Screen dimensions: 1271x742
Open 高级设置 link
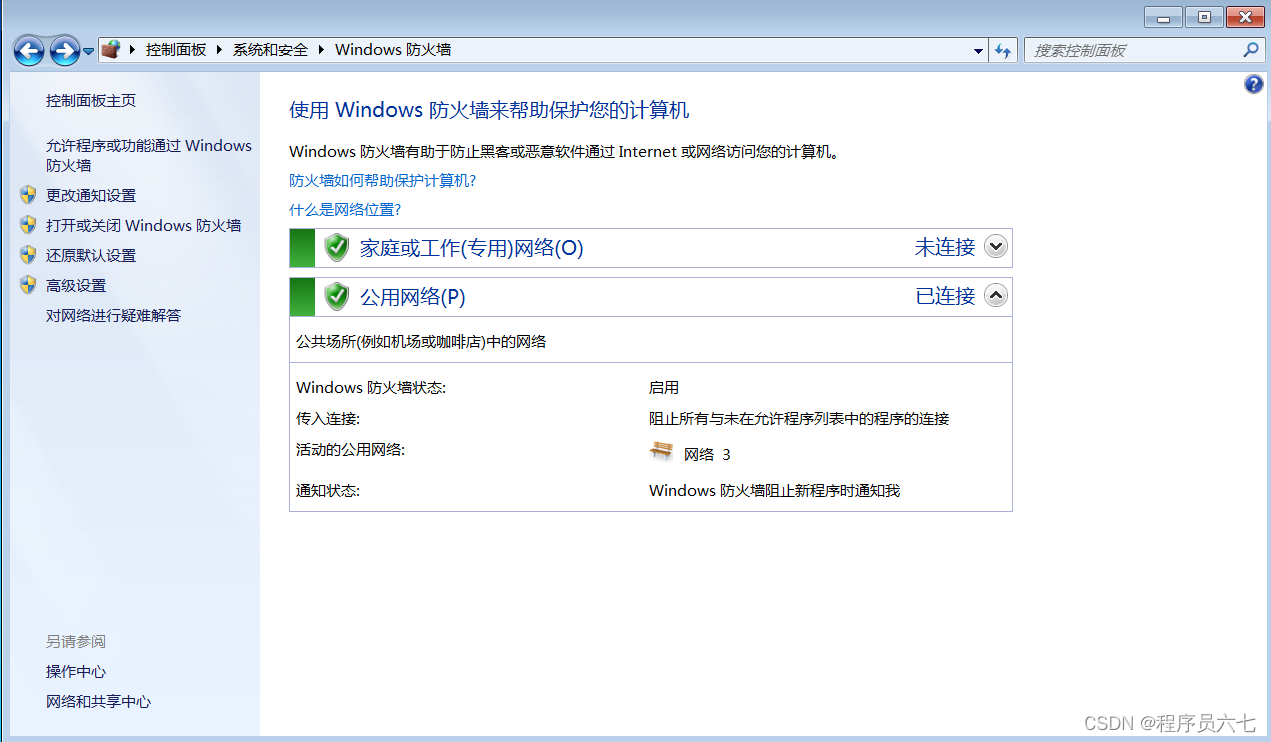(76, 286)
